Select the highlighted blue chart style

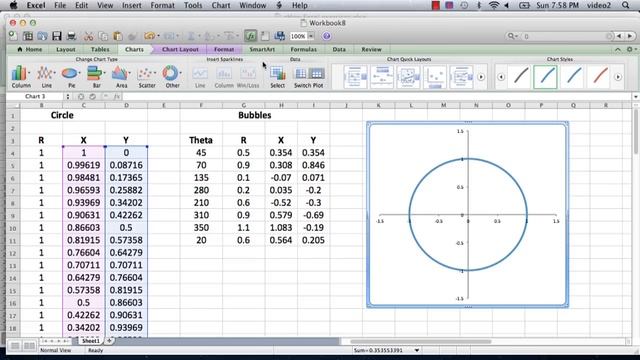point(545,77)
